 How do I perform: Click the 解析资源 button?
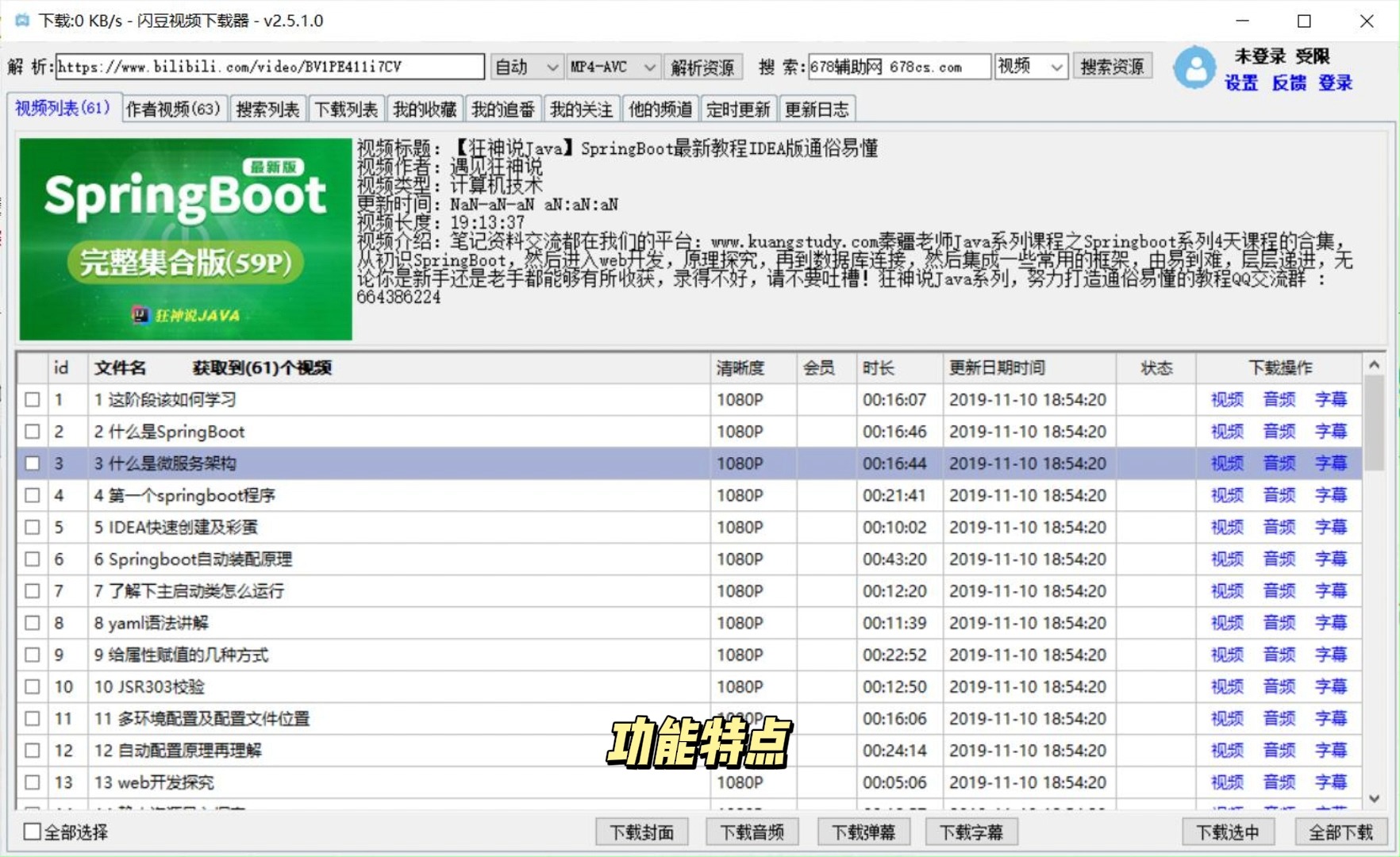[x=702, y=67]
